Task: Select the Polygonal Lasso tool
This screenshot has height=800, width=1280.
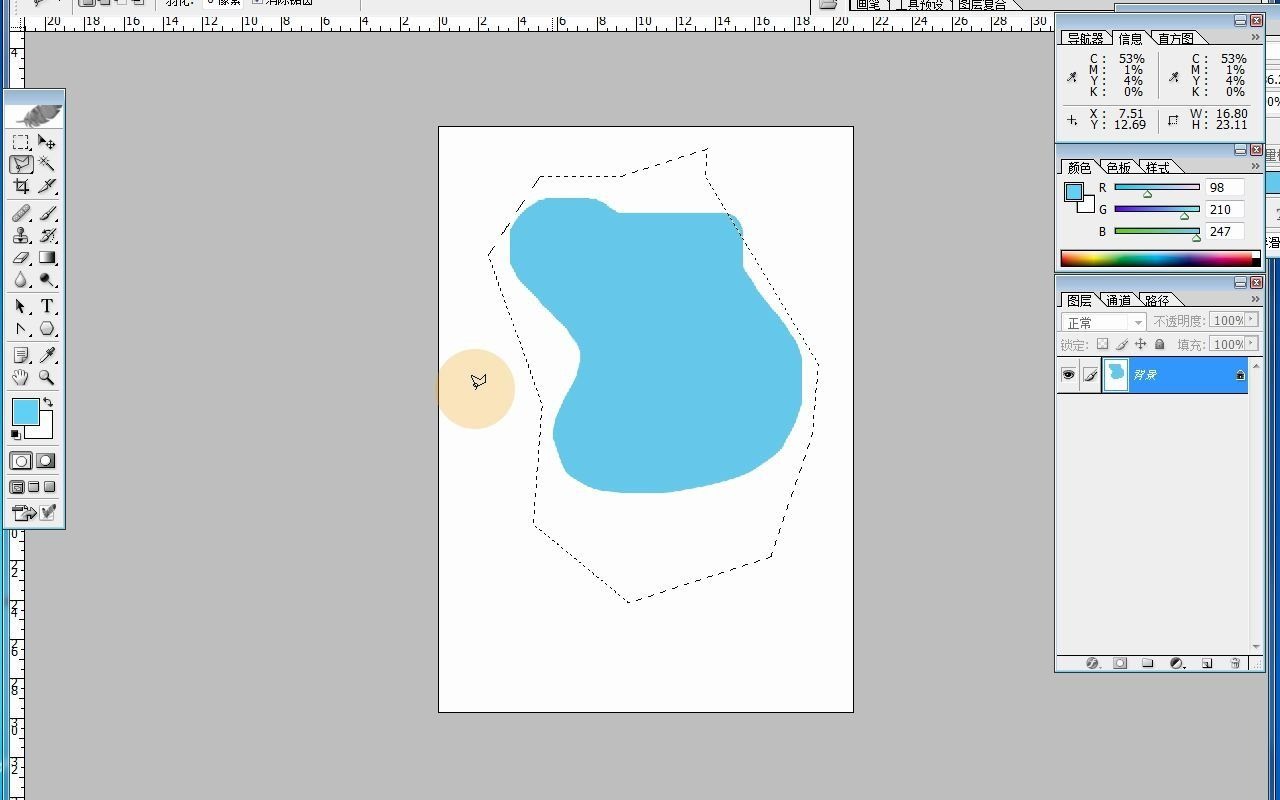Action: [21, 164]
